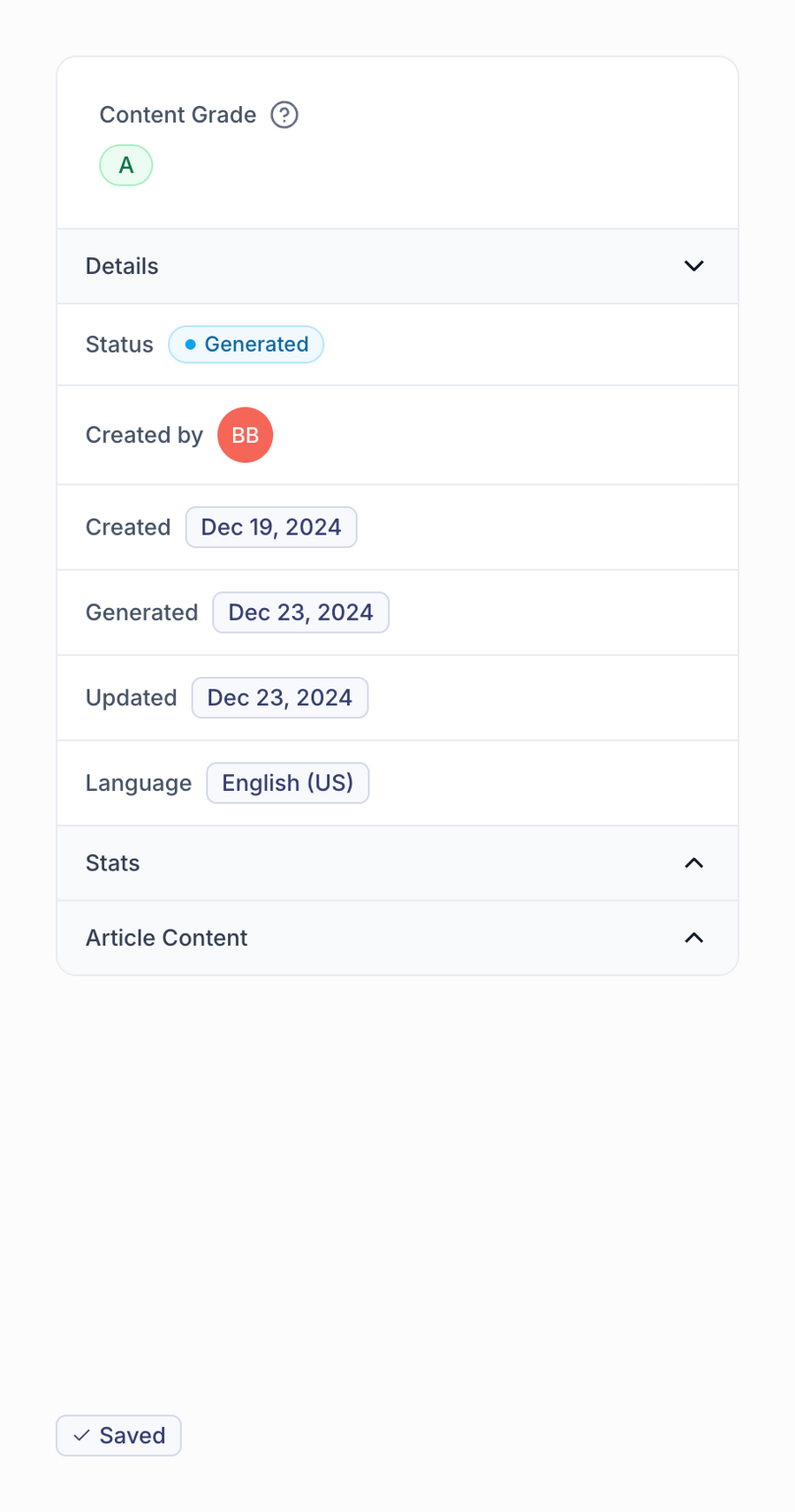Click the question mark circle icon
The height and width of the screenshot is (1512, 795).
[x=284, y=115]
